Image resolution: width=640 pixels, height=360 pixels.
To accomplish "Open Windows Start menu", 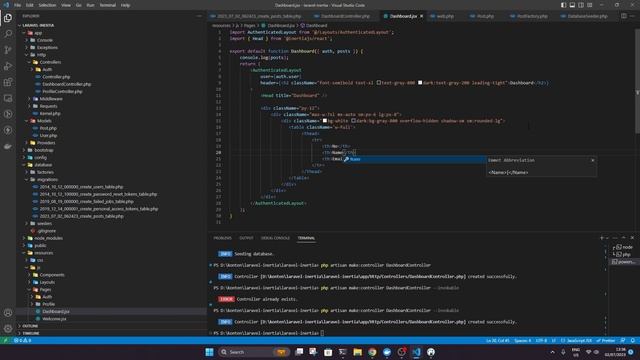I will [x=209, y=352].
